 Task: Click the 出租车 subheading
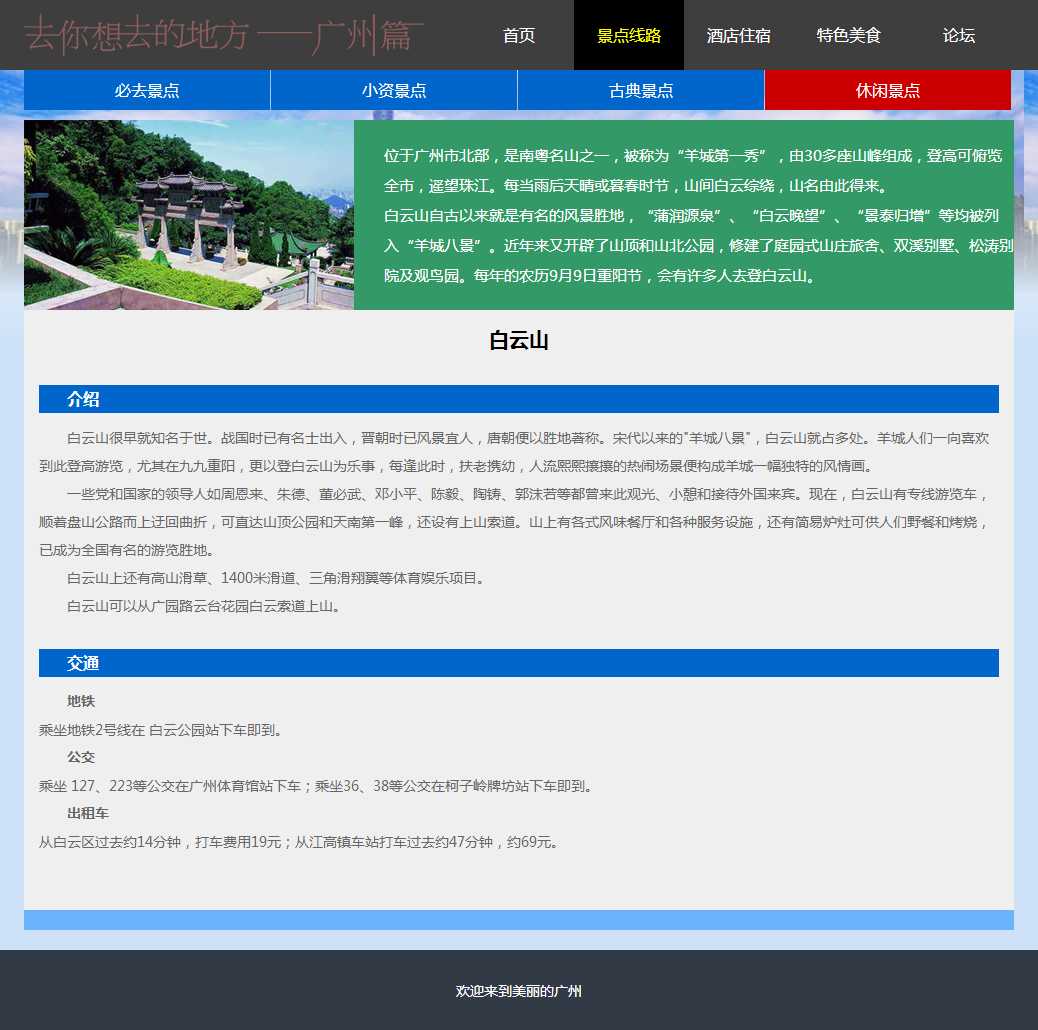(88, 813)
